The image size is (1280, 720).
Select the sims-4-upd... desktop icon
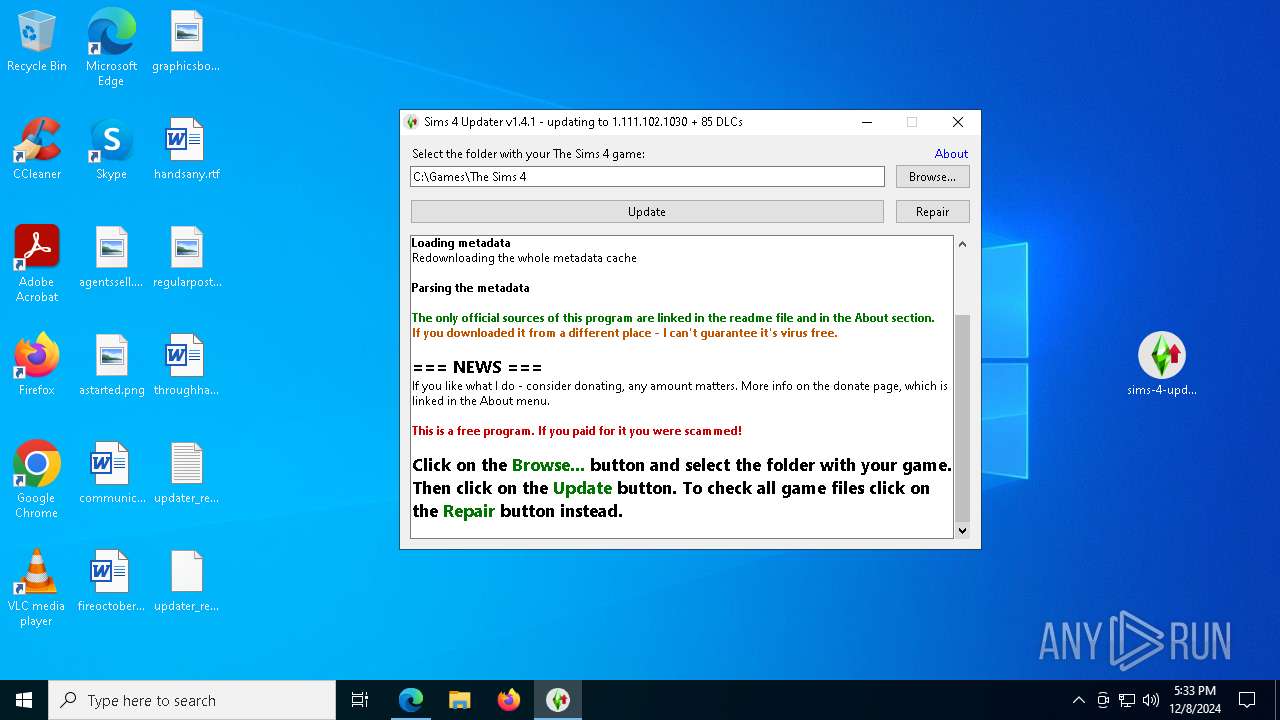point(1161,364)
